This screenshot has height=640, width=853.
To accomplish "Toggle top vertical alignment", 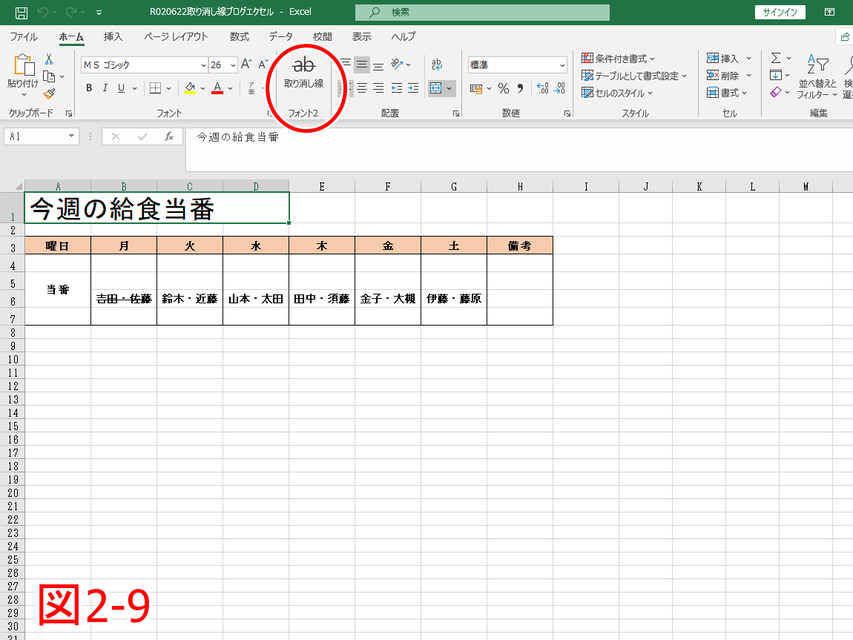I will [x=345, y=65].
